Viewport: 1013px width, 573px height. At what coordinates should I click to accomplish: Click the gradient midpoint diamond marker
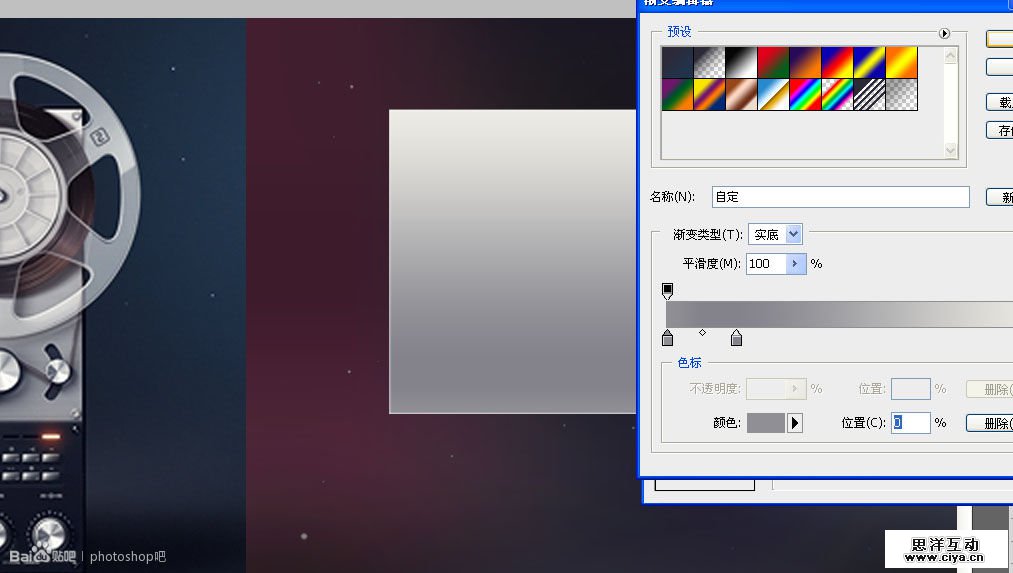[702, 332]
